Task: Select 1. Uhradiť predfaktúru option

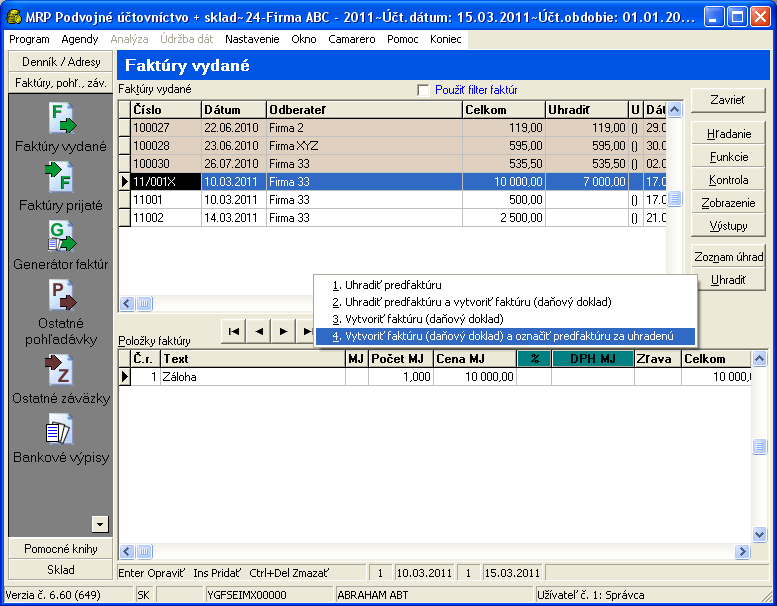Action: pos(505,285)
